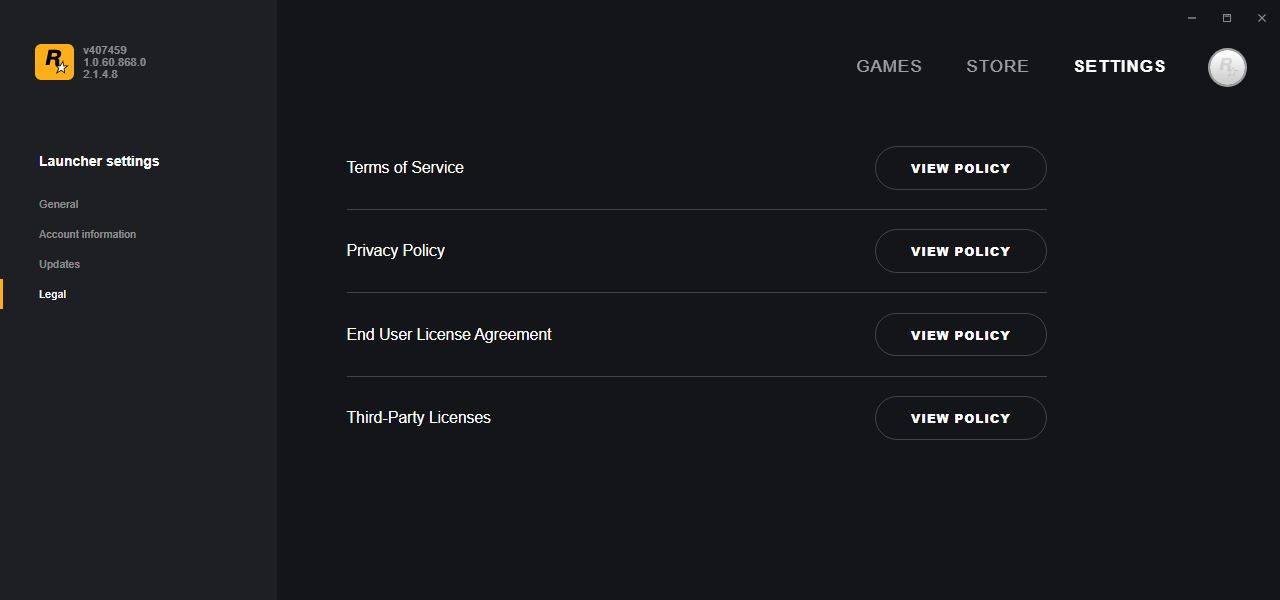This screenshot has height=600, width=1280.
Task: Go to General launcher settings
Action: (59, 204)
